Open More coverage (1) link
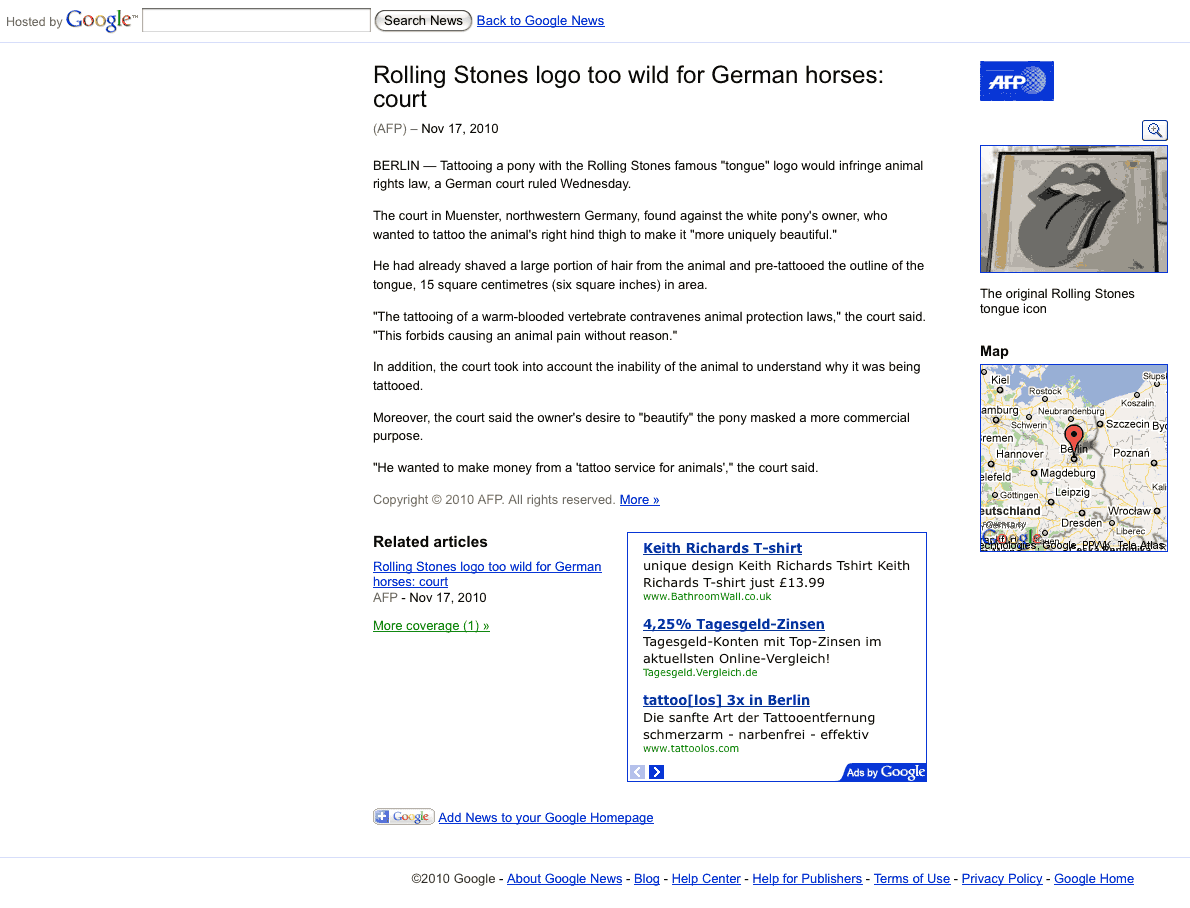Image resolution: width=1190 pixels, height=908 pixels. tap(431, 626)
